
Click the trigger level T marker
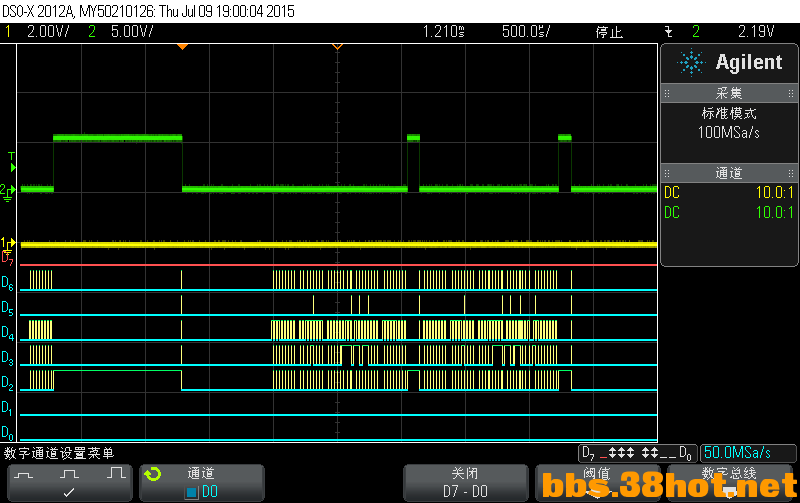(12, 162)
